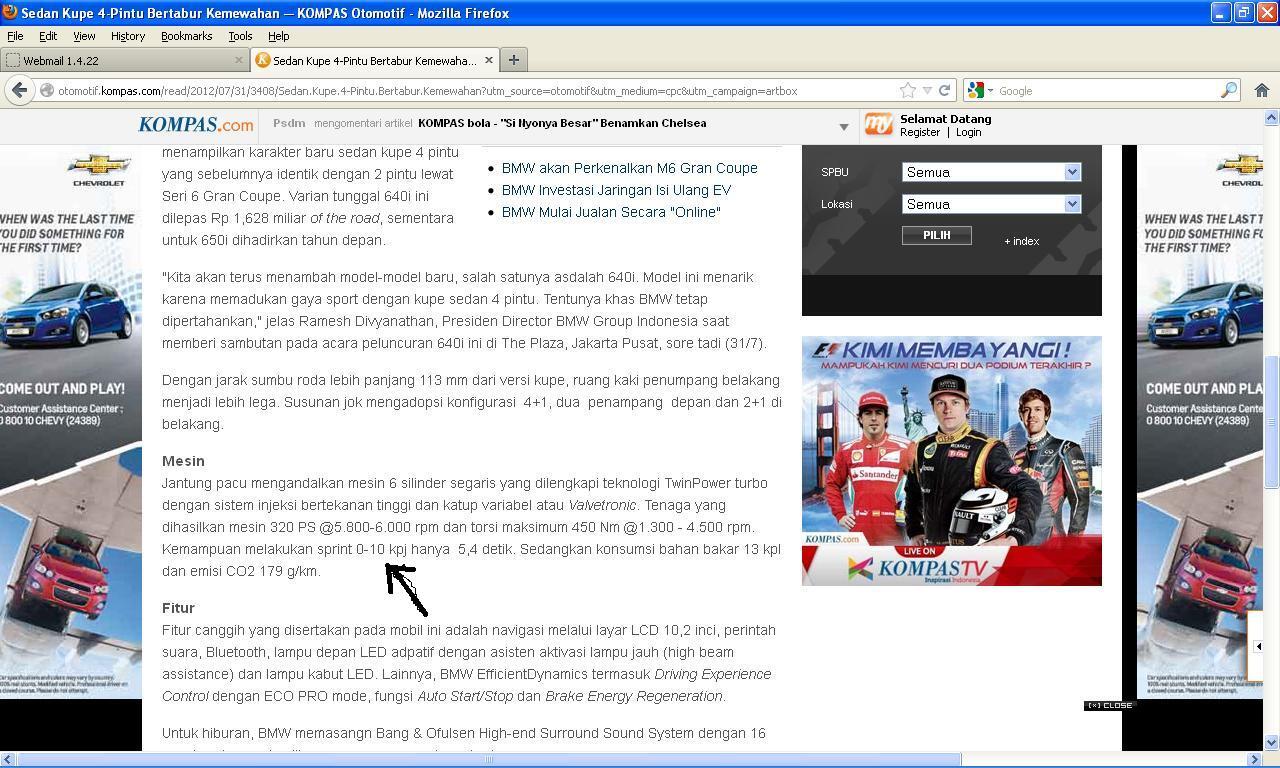Open 'BMW Mulai Jualan Secara Online' link

coord(611,212)
